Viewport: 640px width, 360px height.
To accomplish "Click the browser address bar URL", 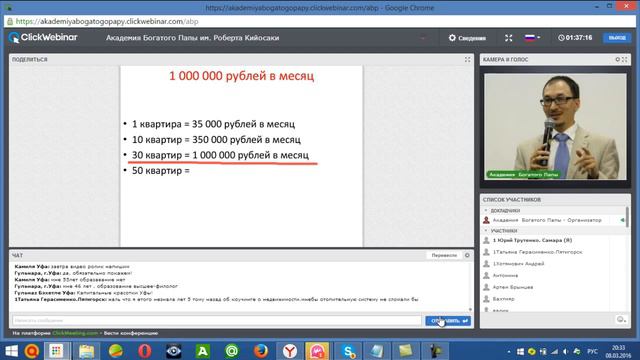I will click(x=107, y=21).
